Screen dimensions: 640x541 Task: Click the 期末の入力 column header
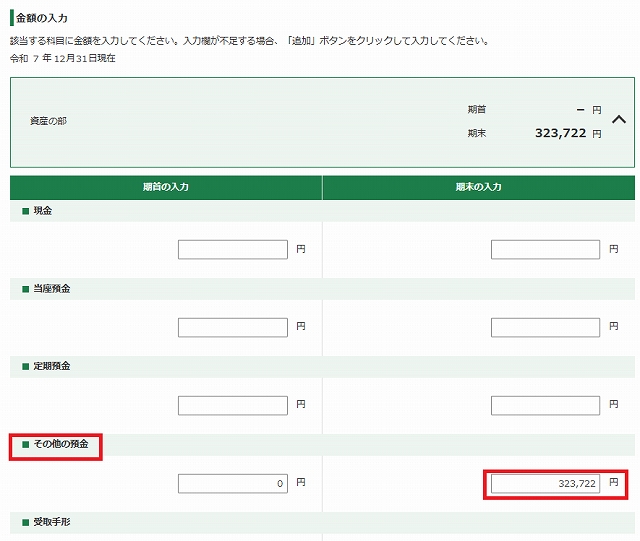(478, 188)
